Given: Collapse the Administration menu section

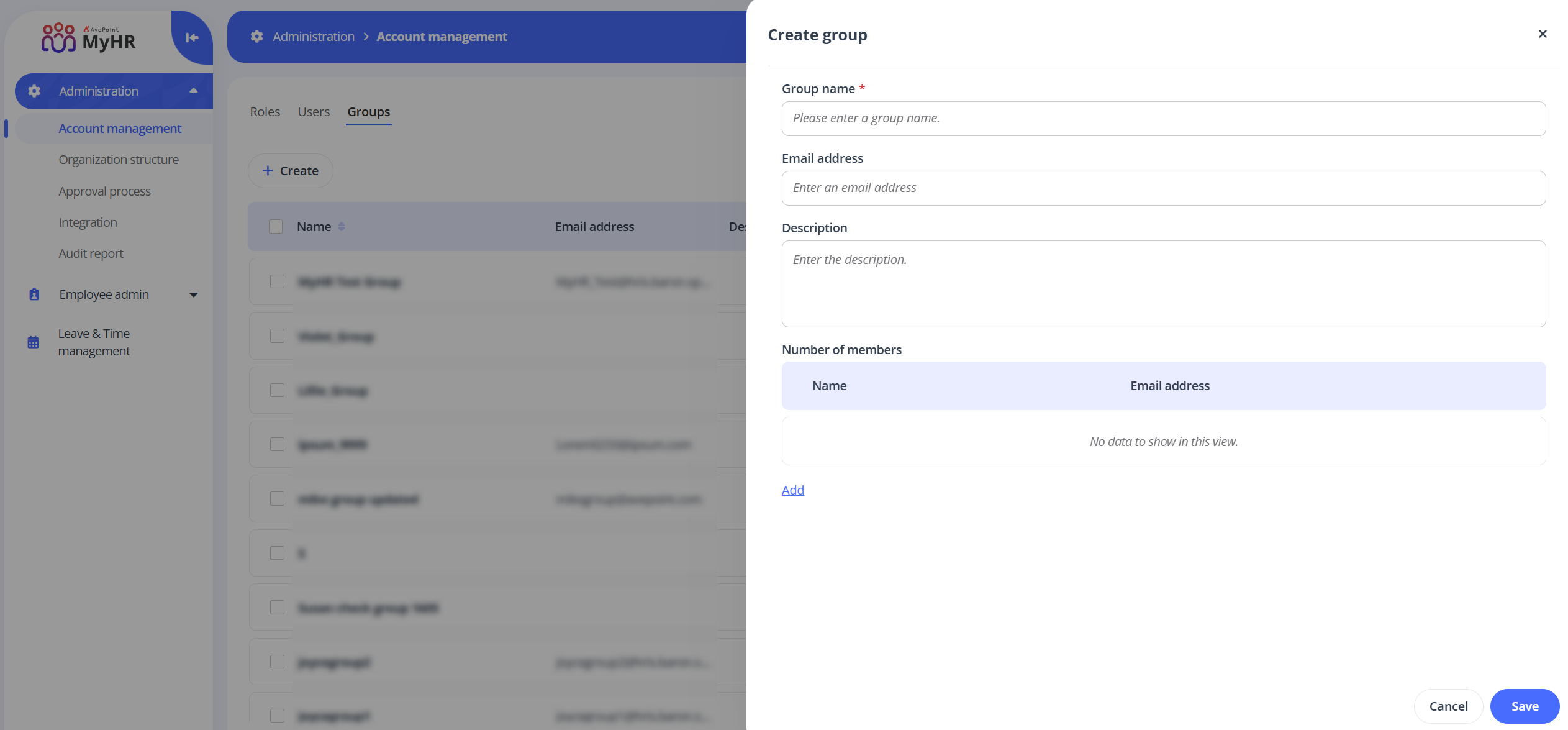Looking at the screenshot, I should (193, 91).
